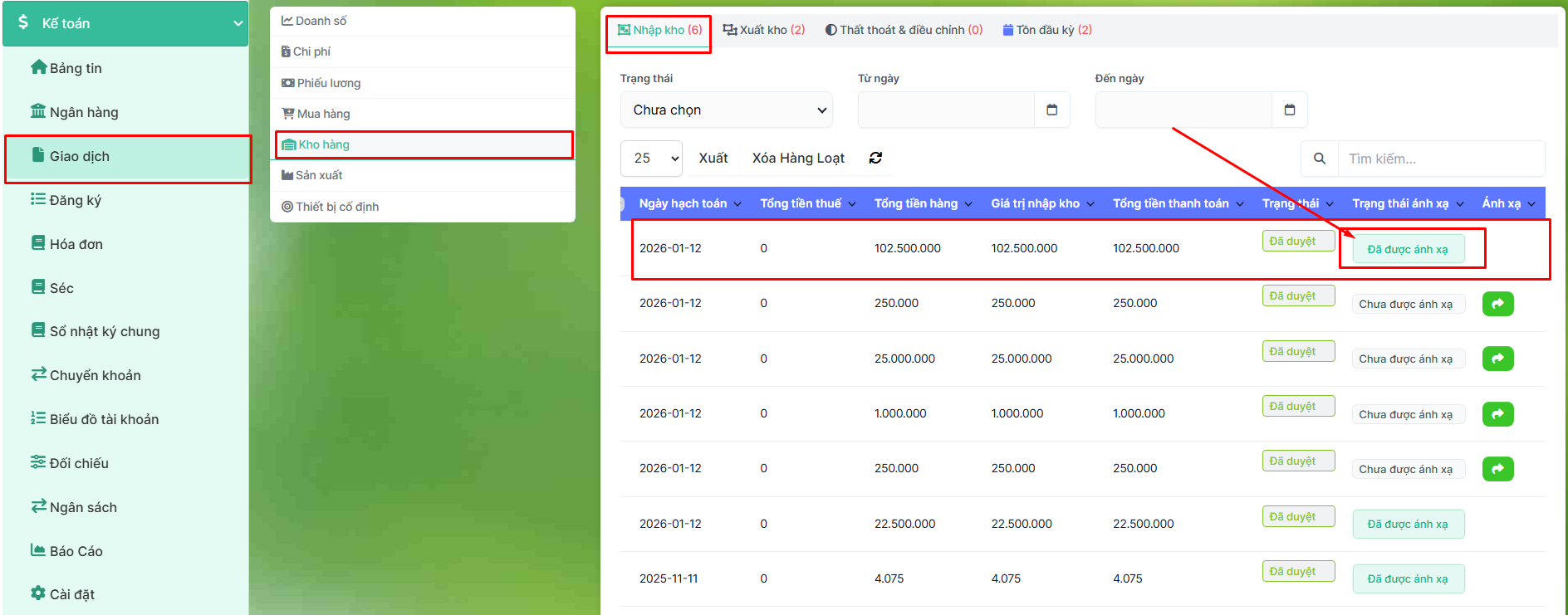
Task: Click the search magnifier icon
Action: tap(1319, 159)
